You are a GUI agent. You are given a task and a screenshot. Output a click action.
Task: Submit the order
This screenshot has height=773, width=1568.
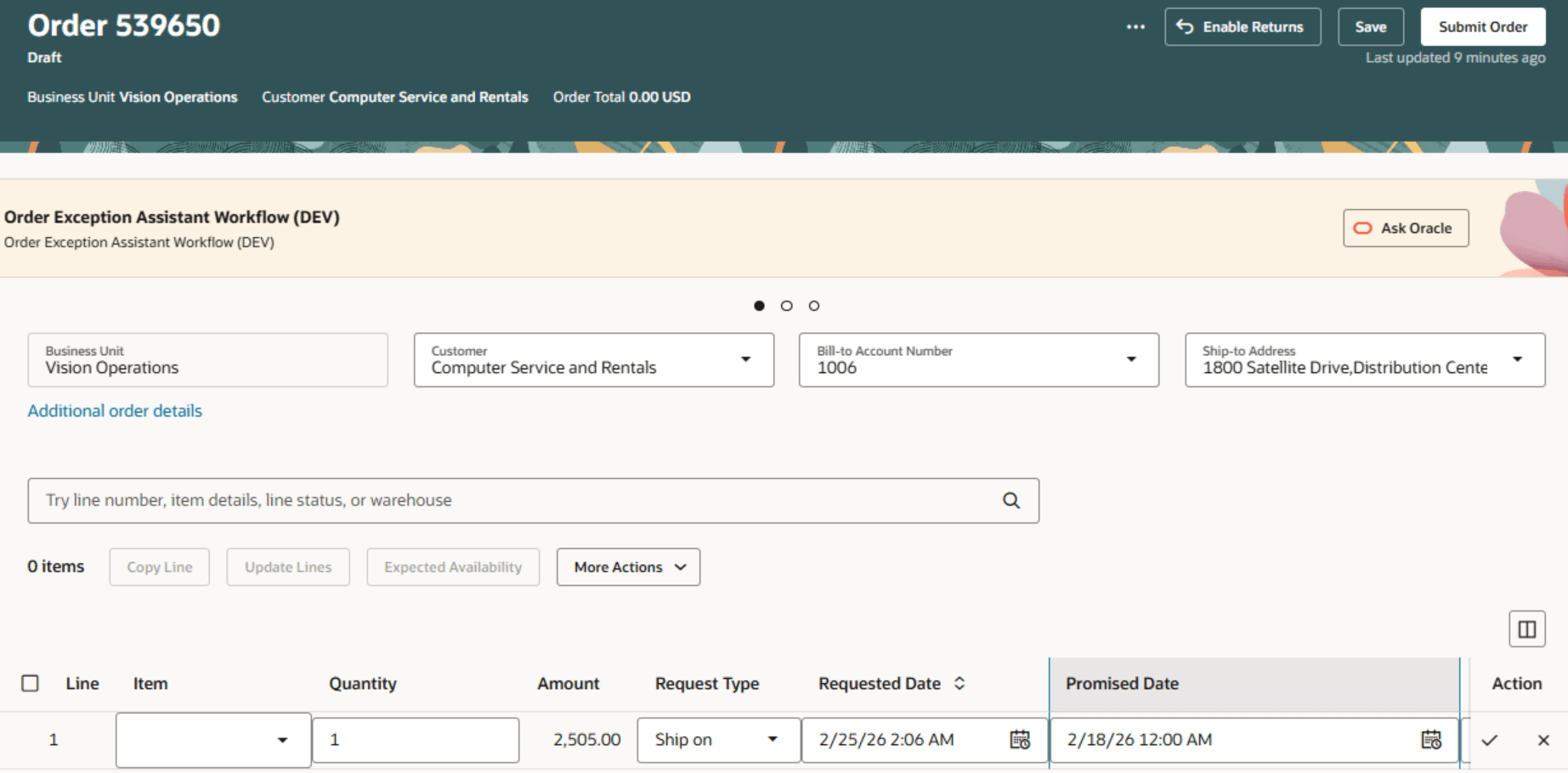pos(1483,27)
